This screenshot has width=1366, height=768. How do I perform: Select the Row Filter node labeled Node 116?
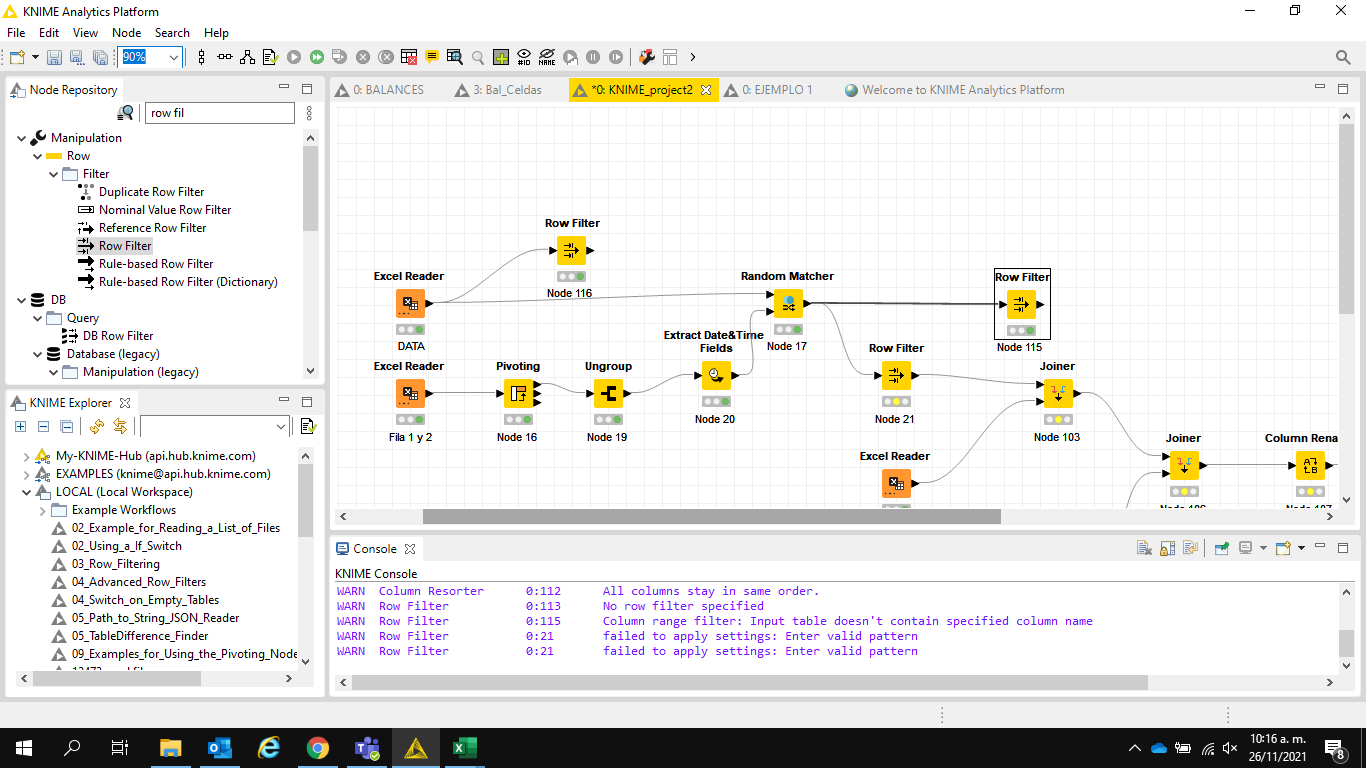click(571, 251)
